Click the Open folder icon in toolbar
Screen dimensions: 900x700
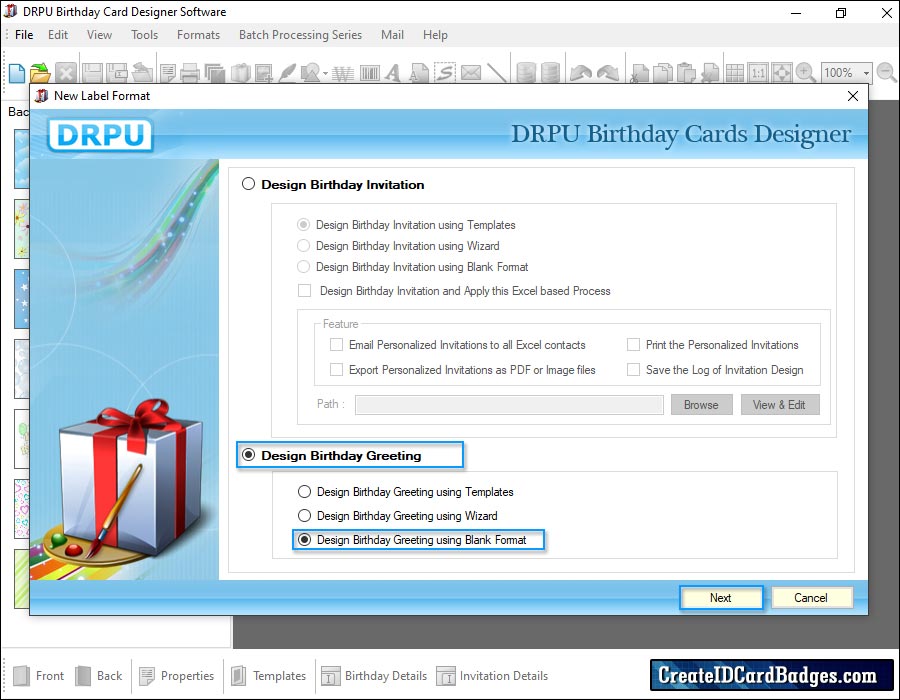40,73
